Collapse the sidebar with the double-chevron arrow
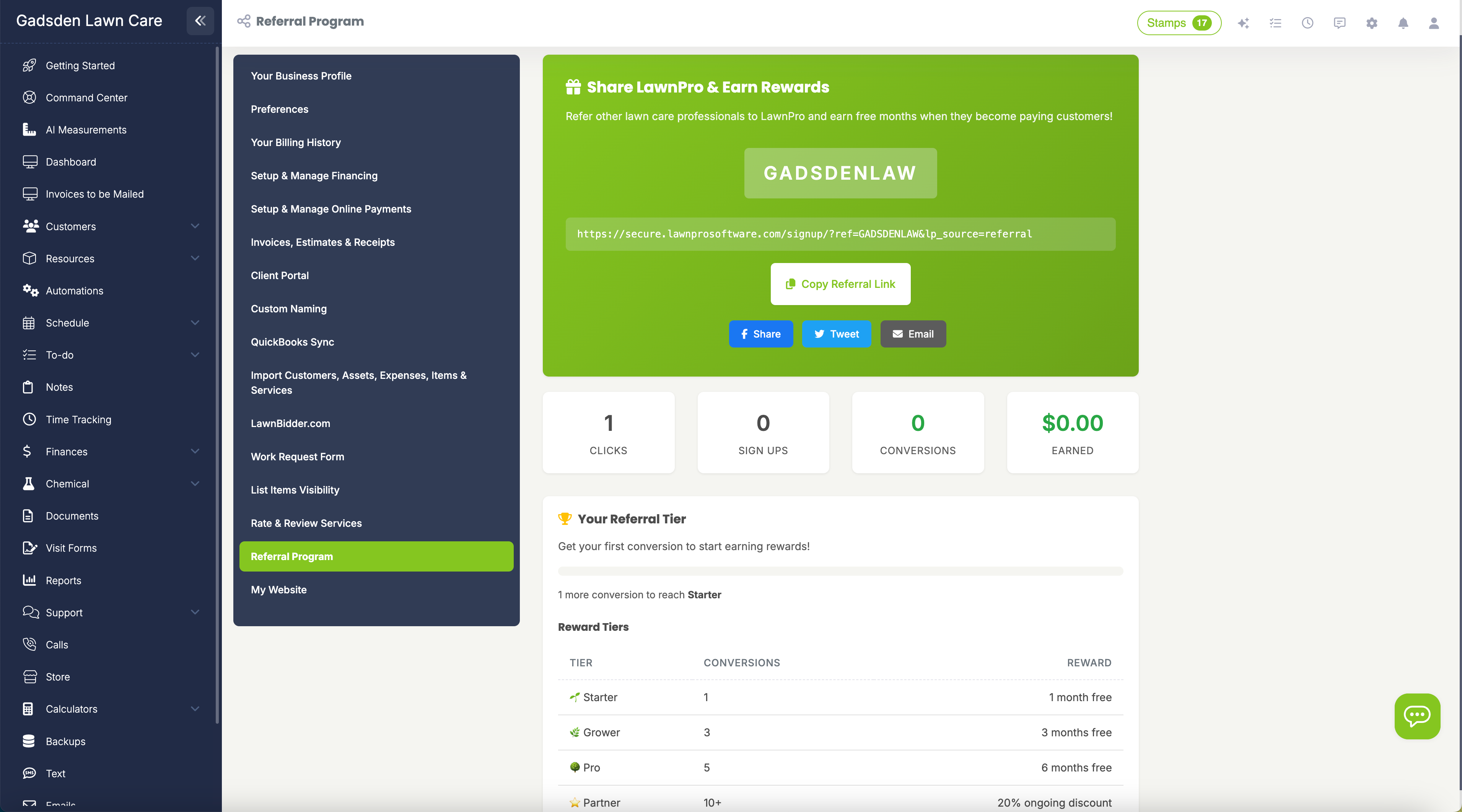Image resolution: width=1462 pixels, height=812 pixels. (200, 21)
